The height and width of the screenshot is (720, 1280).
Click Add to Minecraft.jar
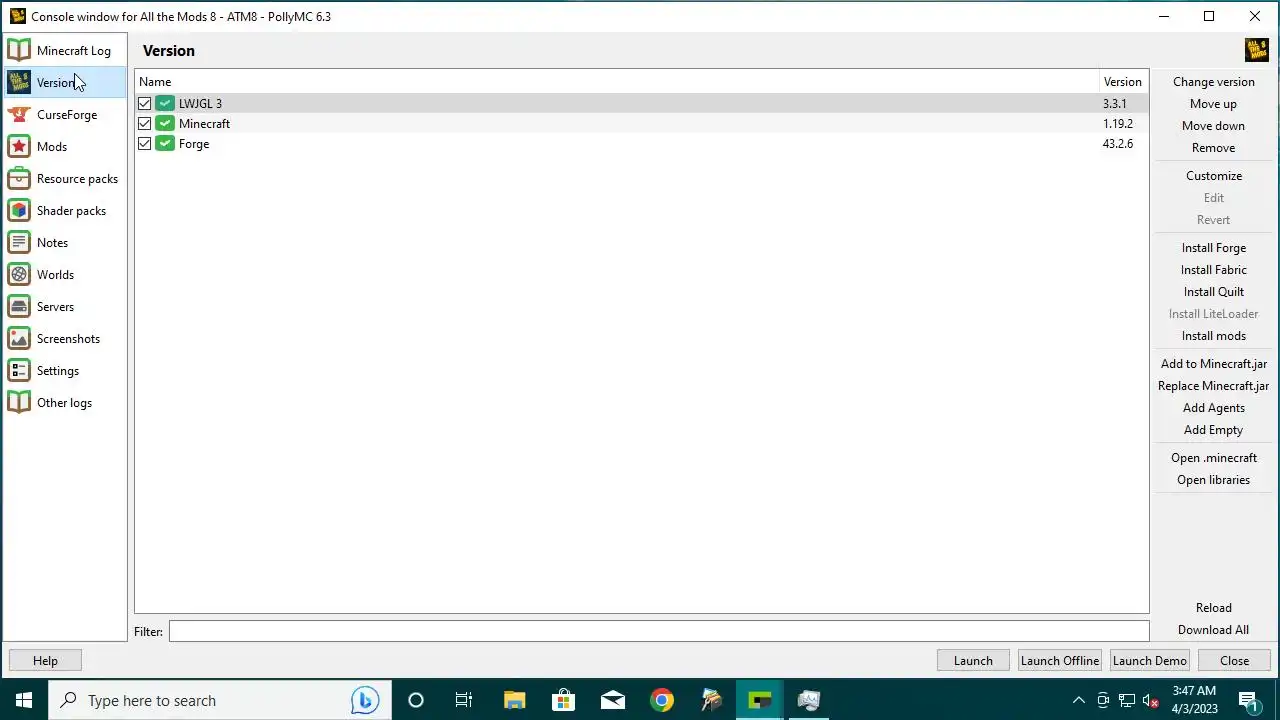pyautogui.click(x=1213, y=364)
